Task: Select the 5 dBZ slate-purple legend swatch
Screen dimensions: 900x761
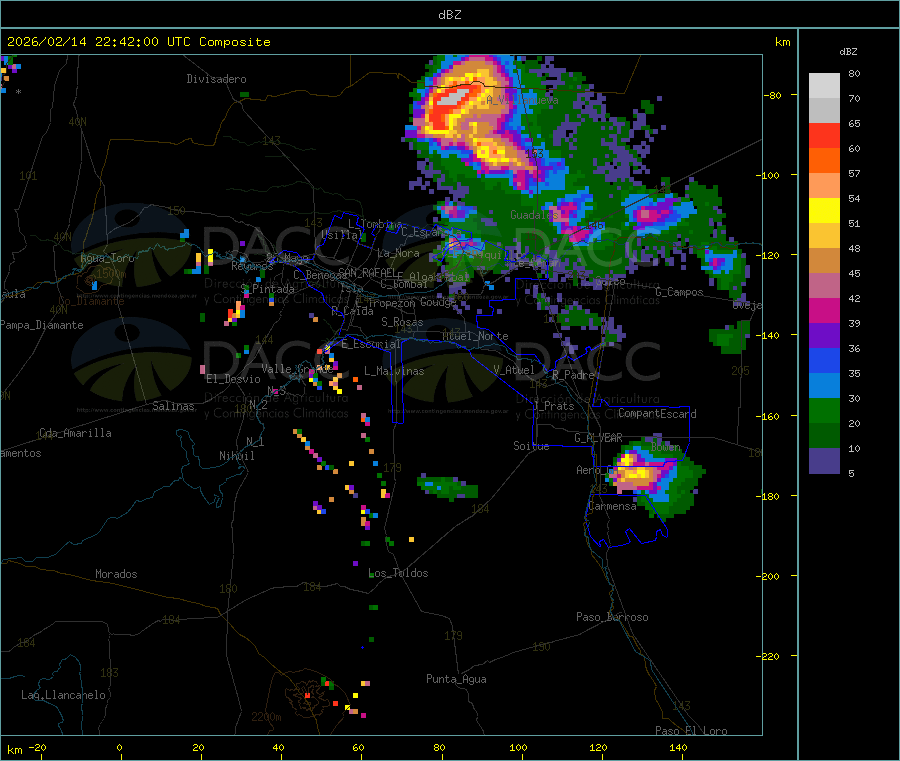Action: 824,460
